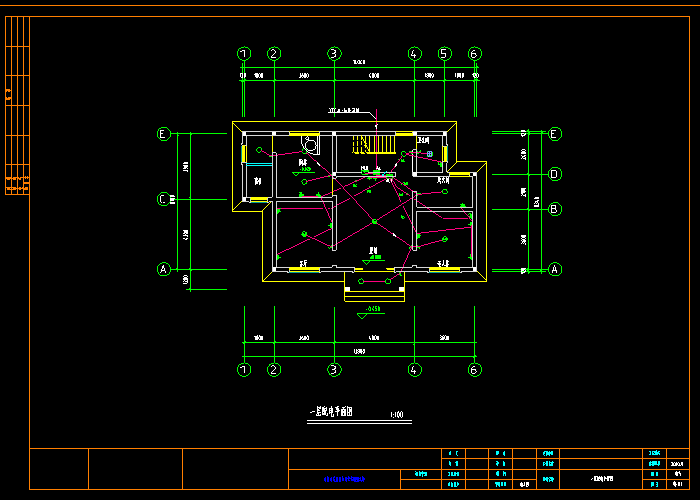Image resolution: width=700 pixels, height=500 pixels.
Task: Pick right-side grid bubble A
Action: pos(554,269)
